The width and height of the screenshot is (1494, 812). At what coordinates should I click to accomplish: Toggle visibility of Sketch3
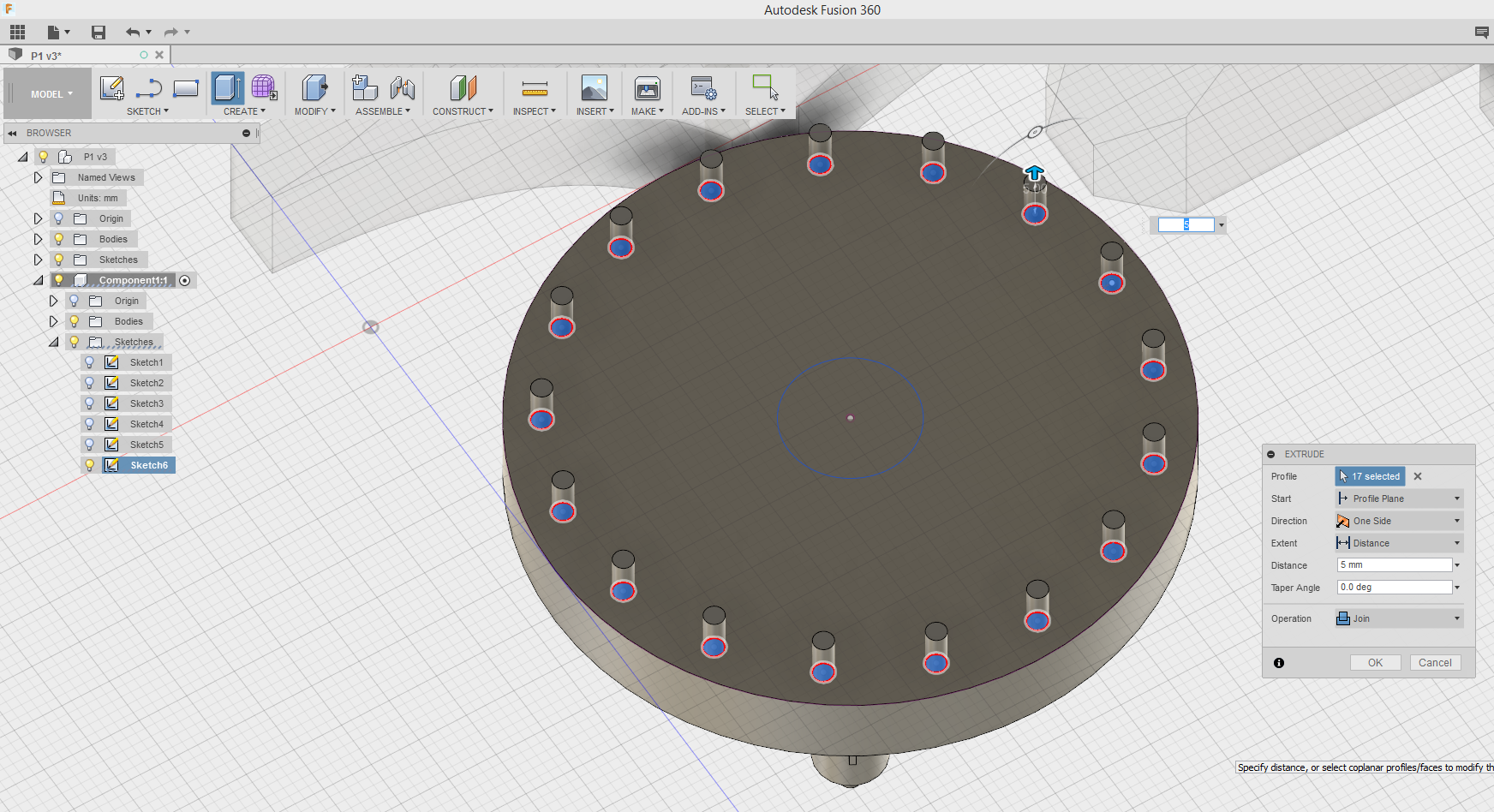[90, 403]
